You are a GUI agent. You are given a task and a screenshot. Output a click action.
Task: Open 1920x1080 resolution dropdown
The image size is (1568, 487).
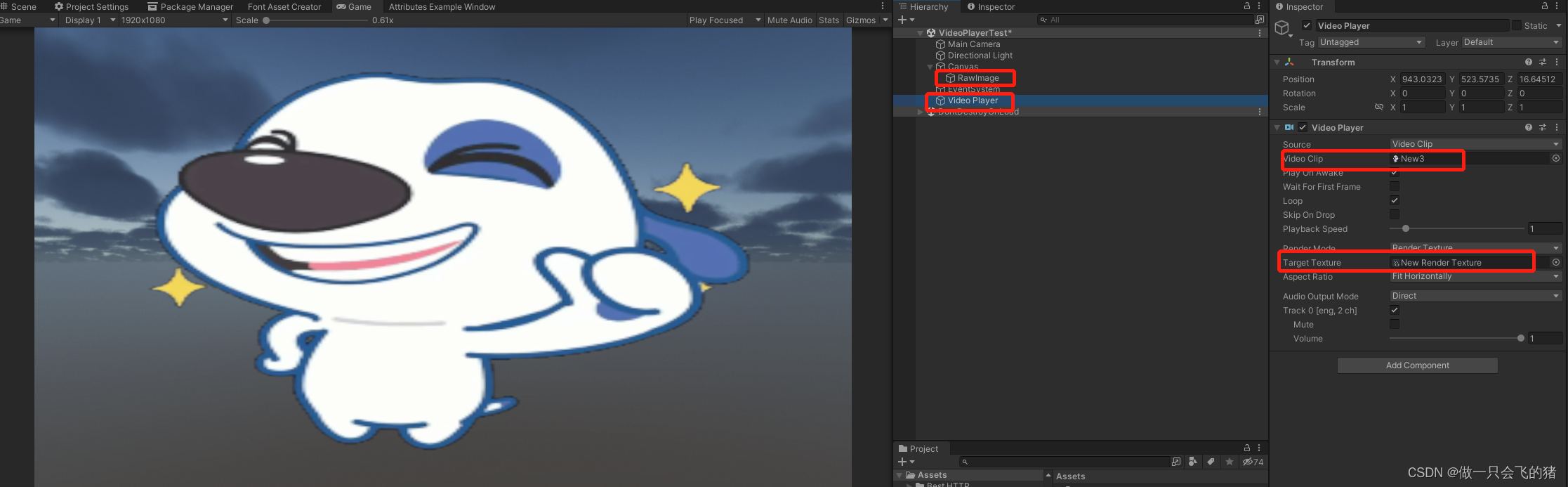pyautogui.click(x=174, y=20)
